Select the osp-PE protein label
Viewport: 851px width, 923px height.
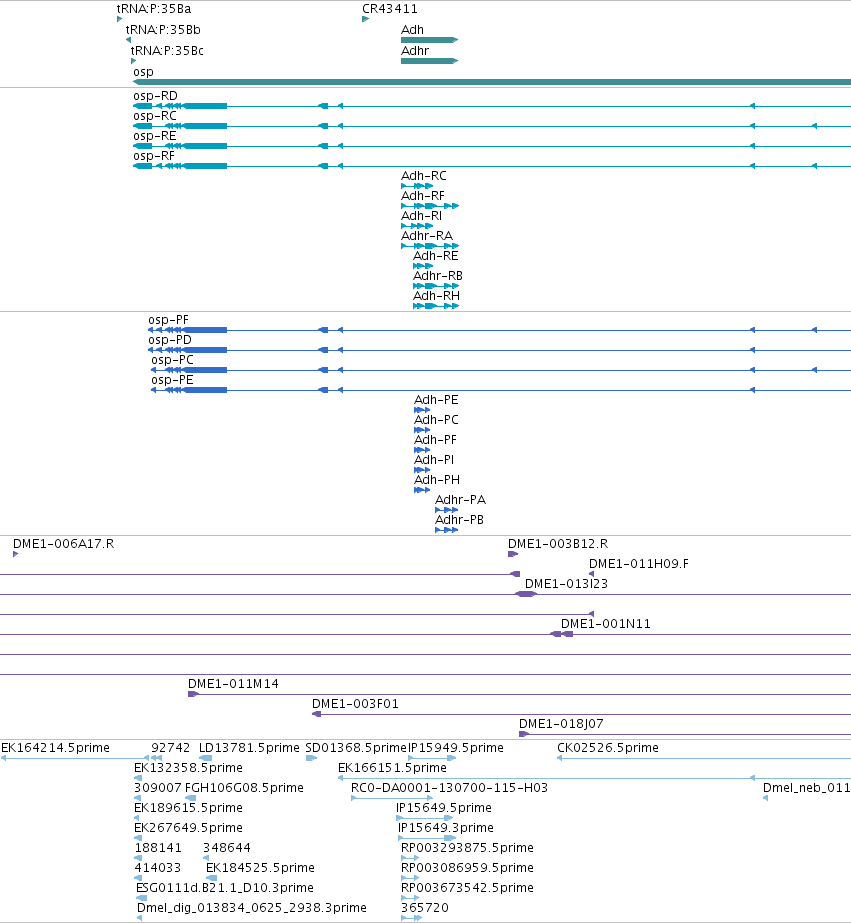pos(172,380)
